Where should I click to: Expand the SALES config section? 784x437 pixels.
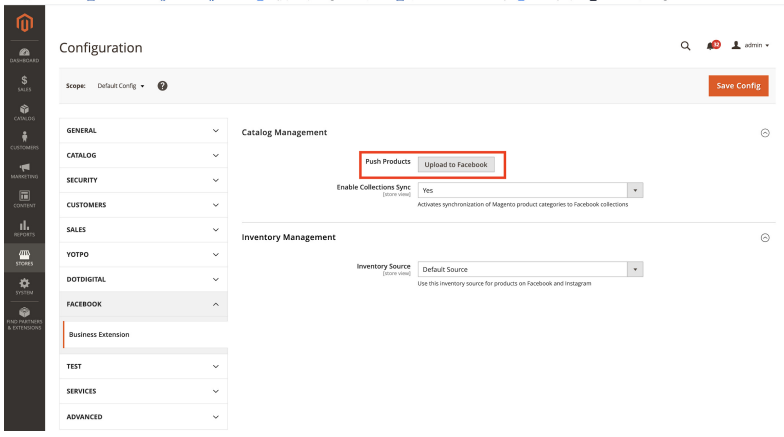click(x=143, y=230)
